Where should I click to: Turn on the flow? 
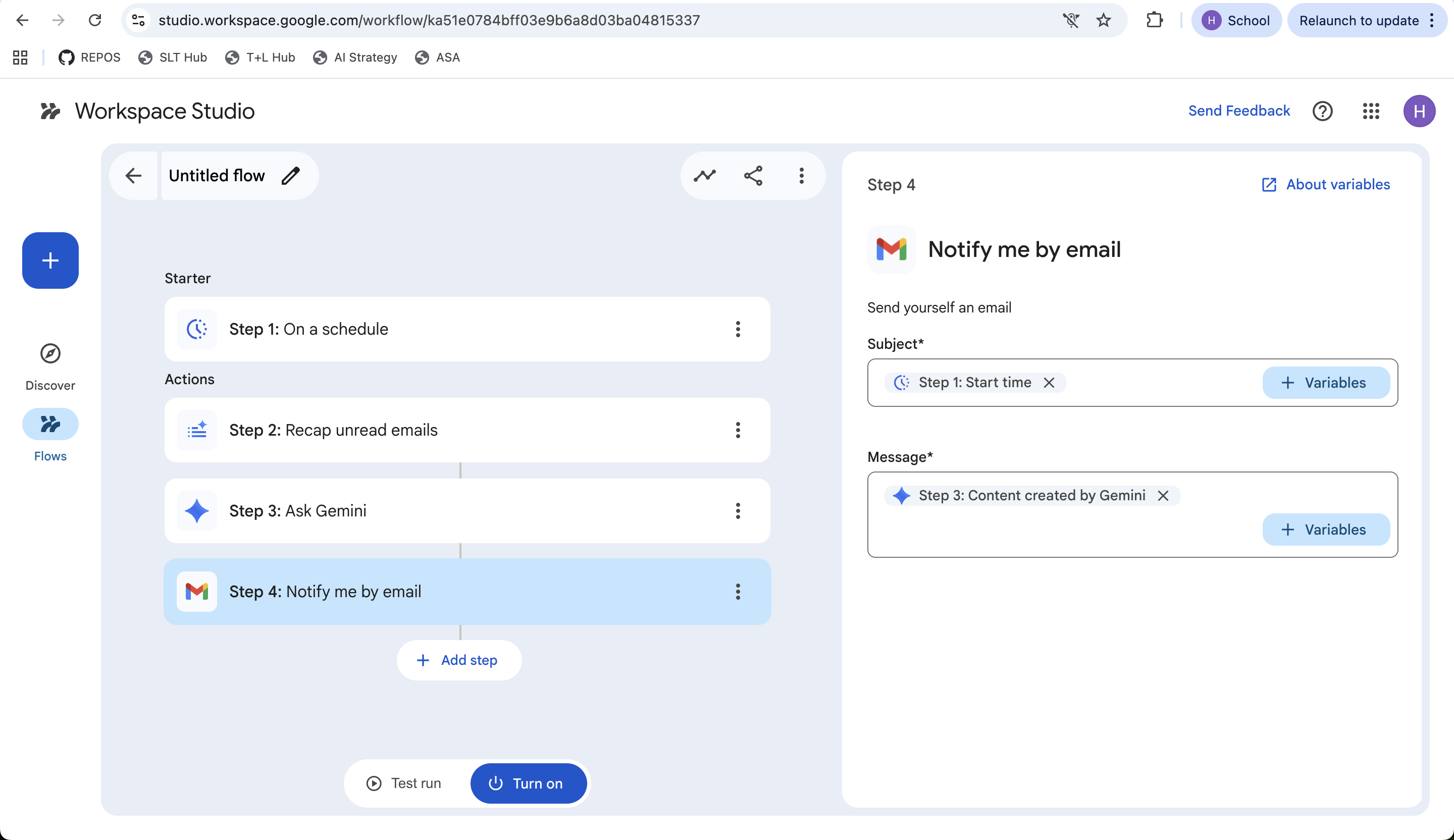point(529,783)
